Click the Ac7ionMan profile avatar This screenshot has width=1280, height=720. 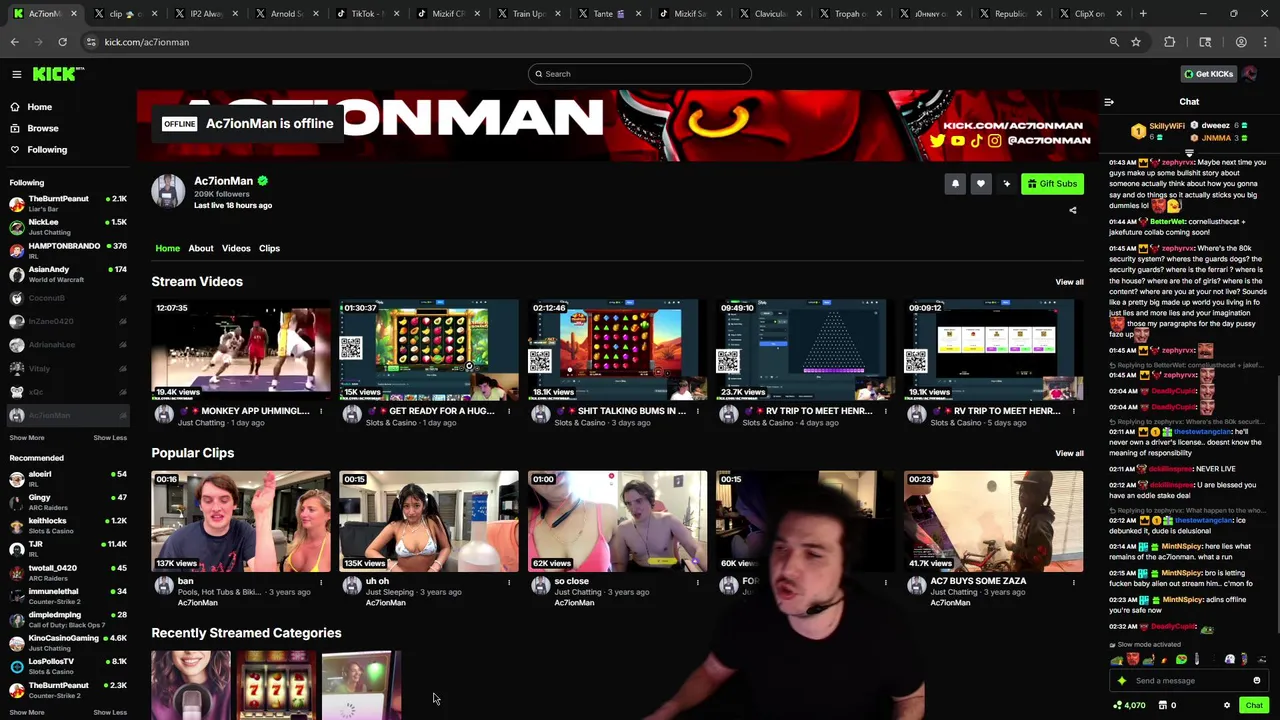pos(168,191)
